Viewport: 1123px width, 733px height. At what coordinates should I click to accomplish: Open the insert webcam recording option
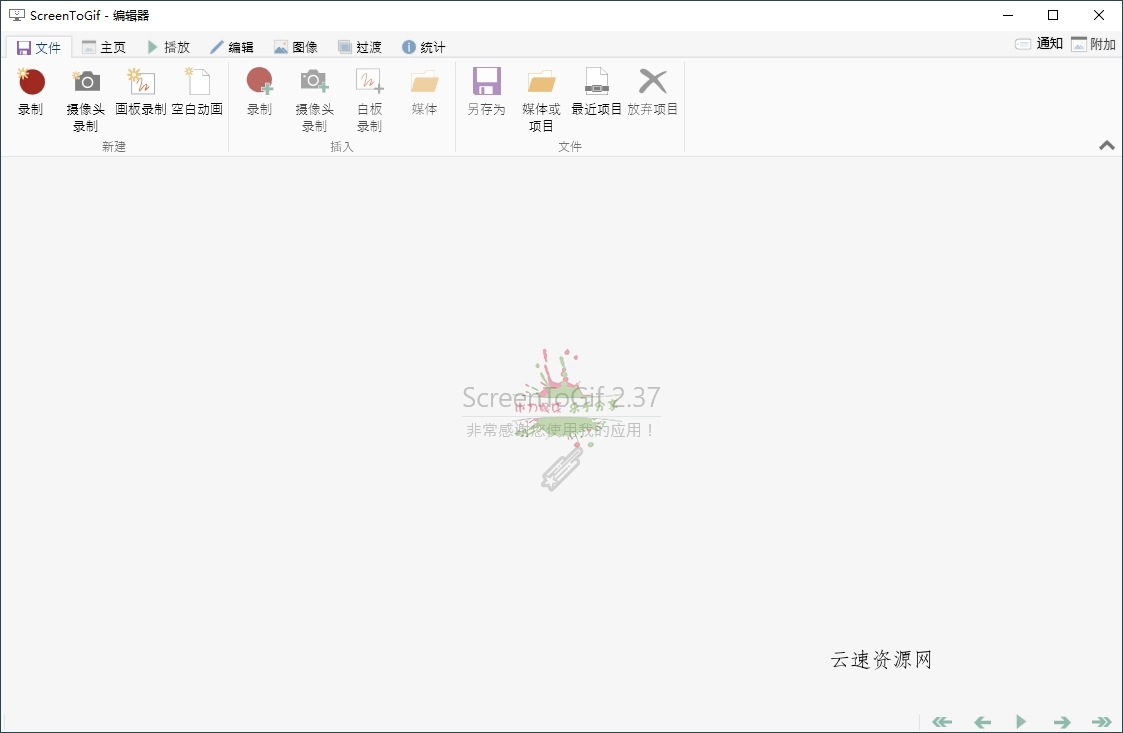coord(313,100)
